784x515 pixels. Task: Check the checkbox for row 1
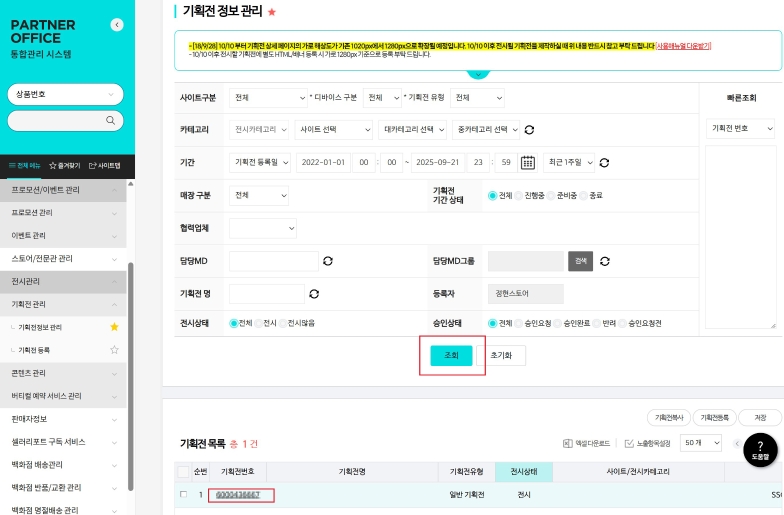(x=183, y=494)
